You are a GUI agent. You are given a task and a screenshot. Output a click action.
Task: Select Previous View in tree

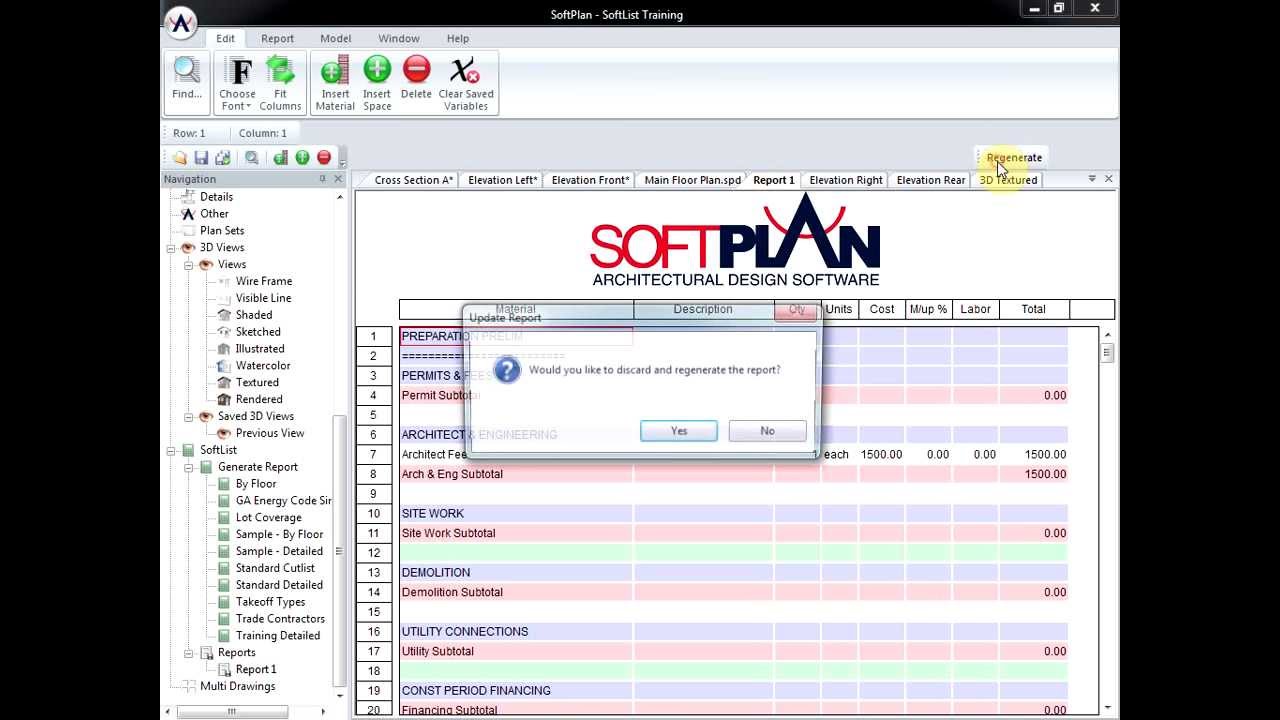pyautogui.click(x=270, y=433)
